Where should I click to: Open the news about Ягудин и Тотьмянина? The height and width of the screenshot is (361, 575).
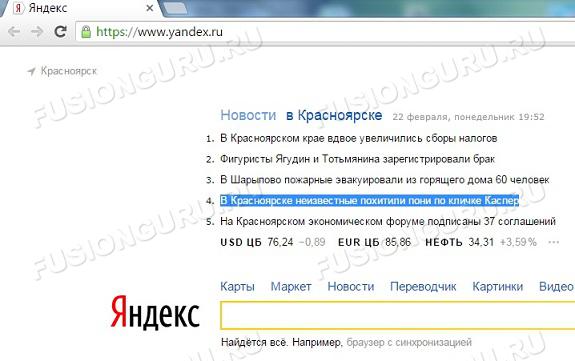358,159
